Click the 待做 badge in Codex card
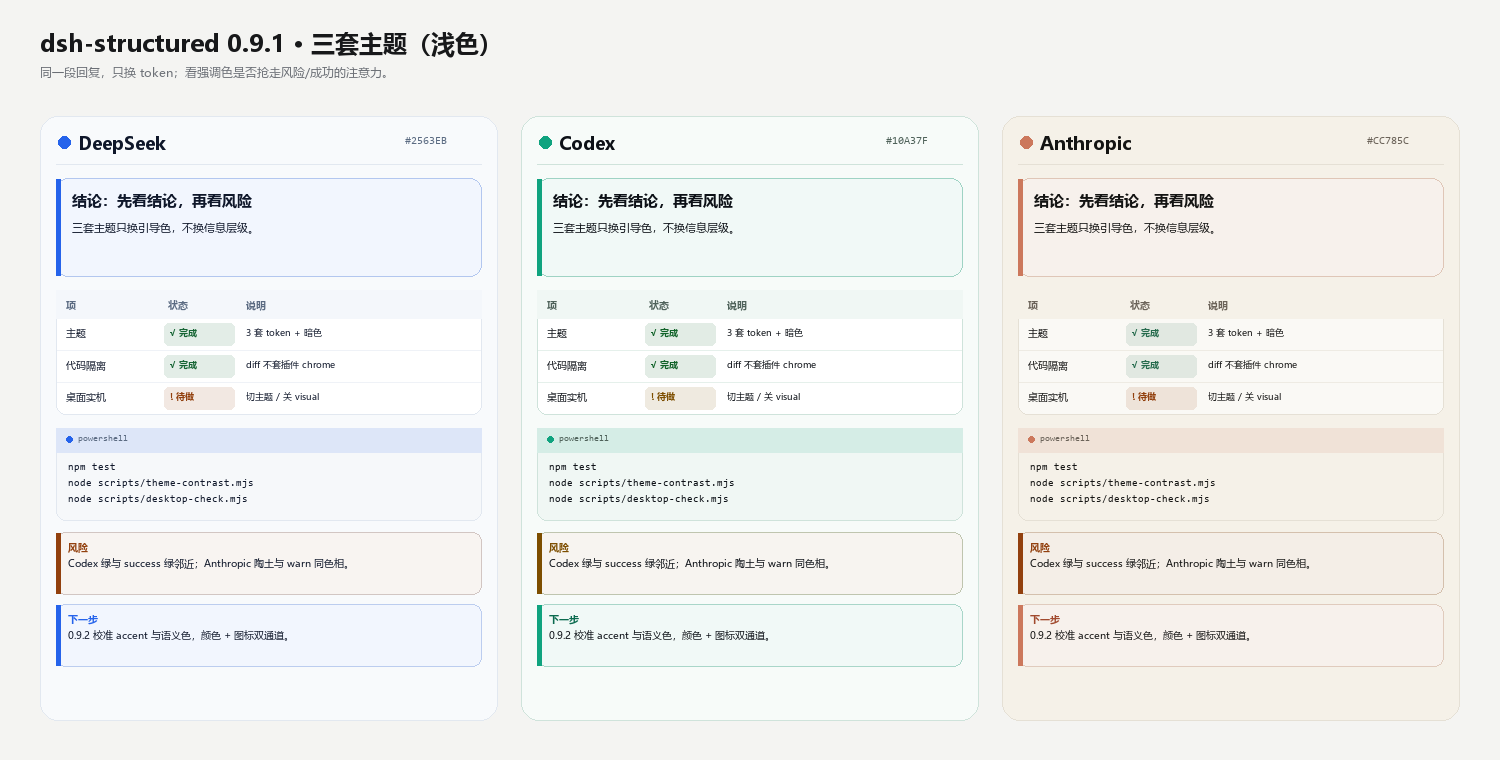 coord(680,398)
